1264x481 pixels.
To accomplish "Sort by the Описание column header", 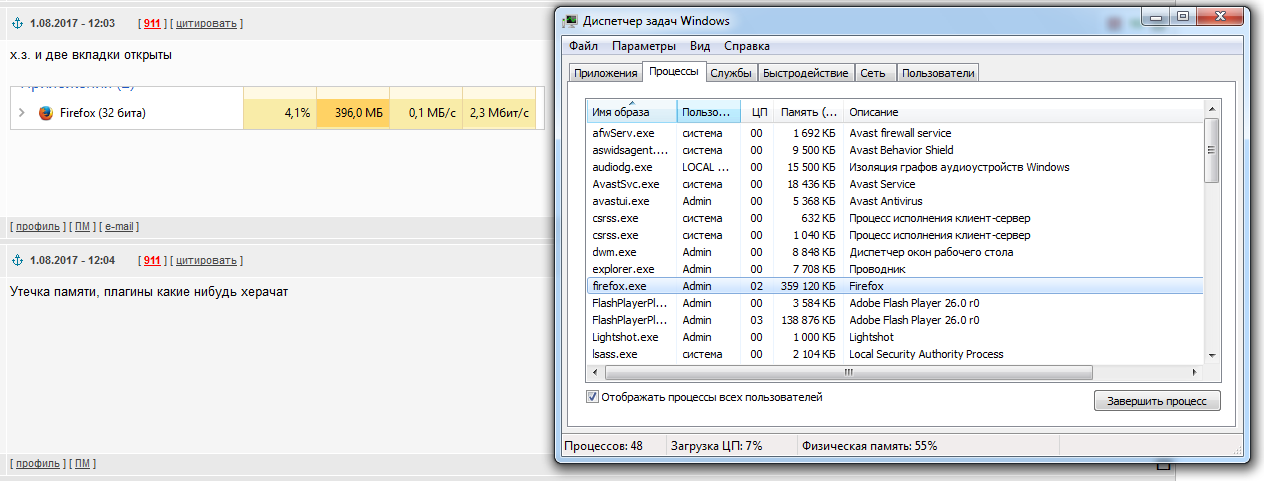I will [1023, 111].
